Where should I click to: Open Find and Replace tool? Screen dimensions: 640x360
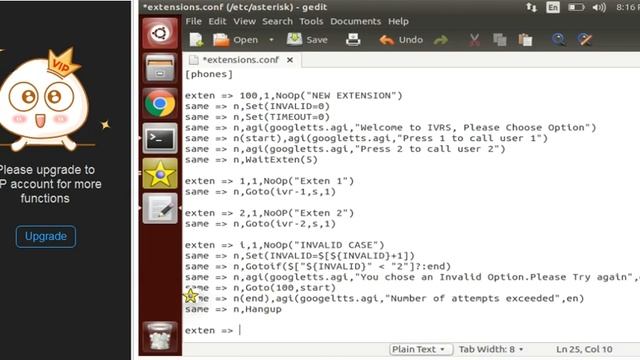pos(584,40)
